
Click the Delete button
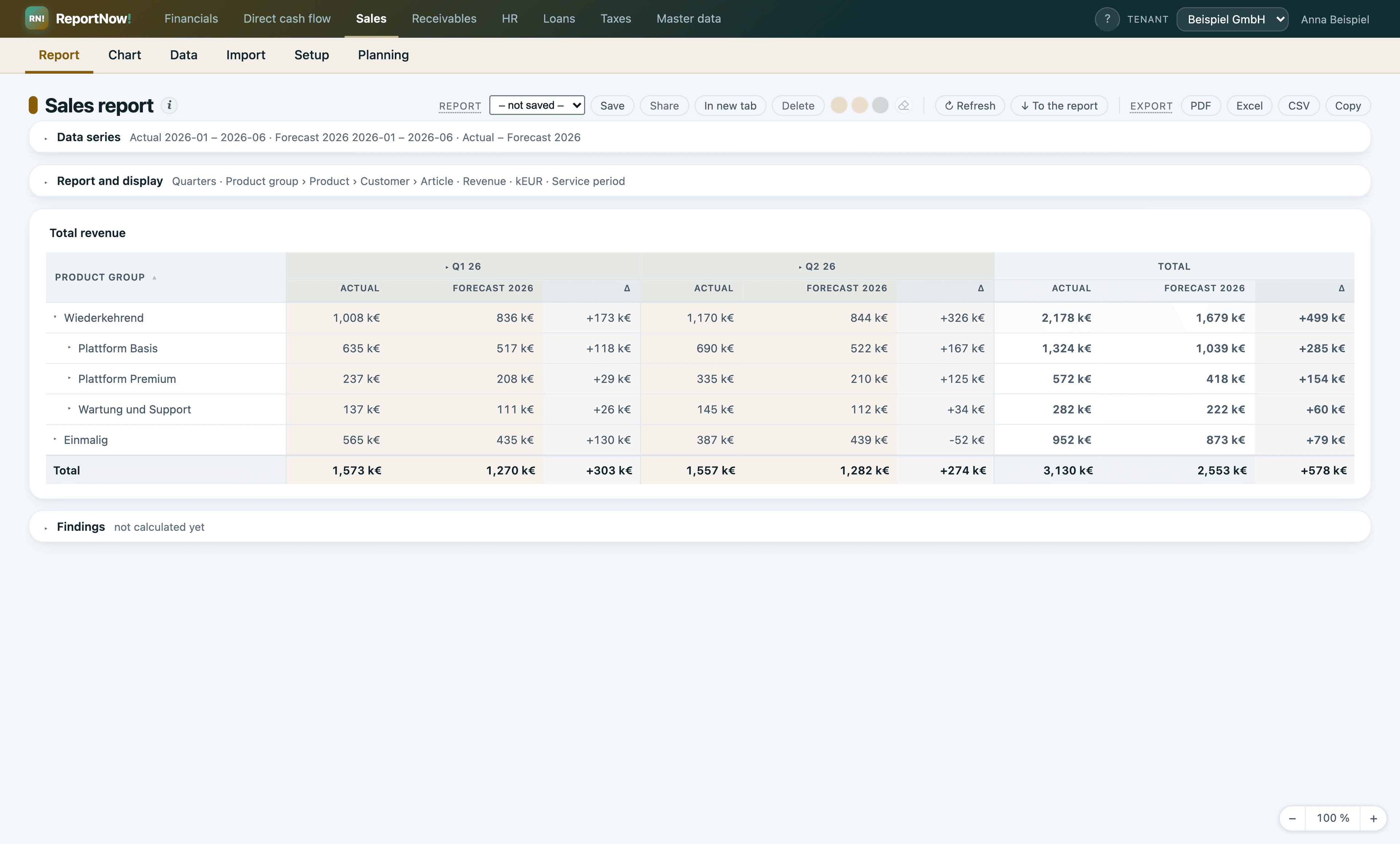tap(798, 106)
